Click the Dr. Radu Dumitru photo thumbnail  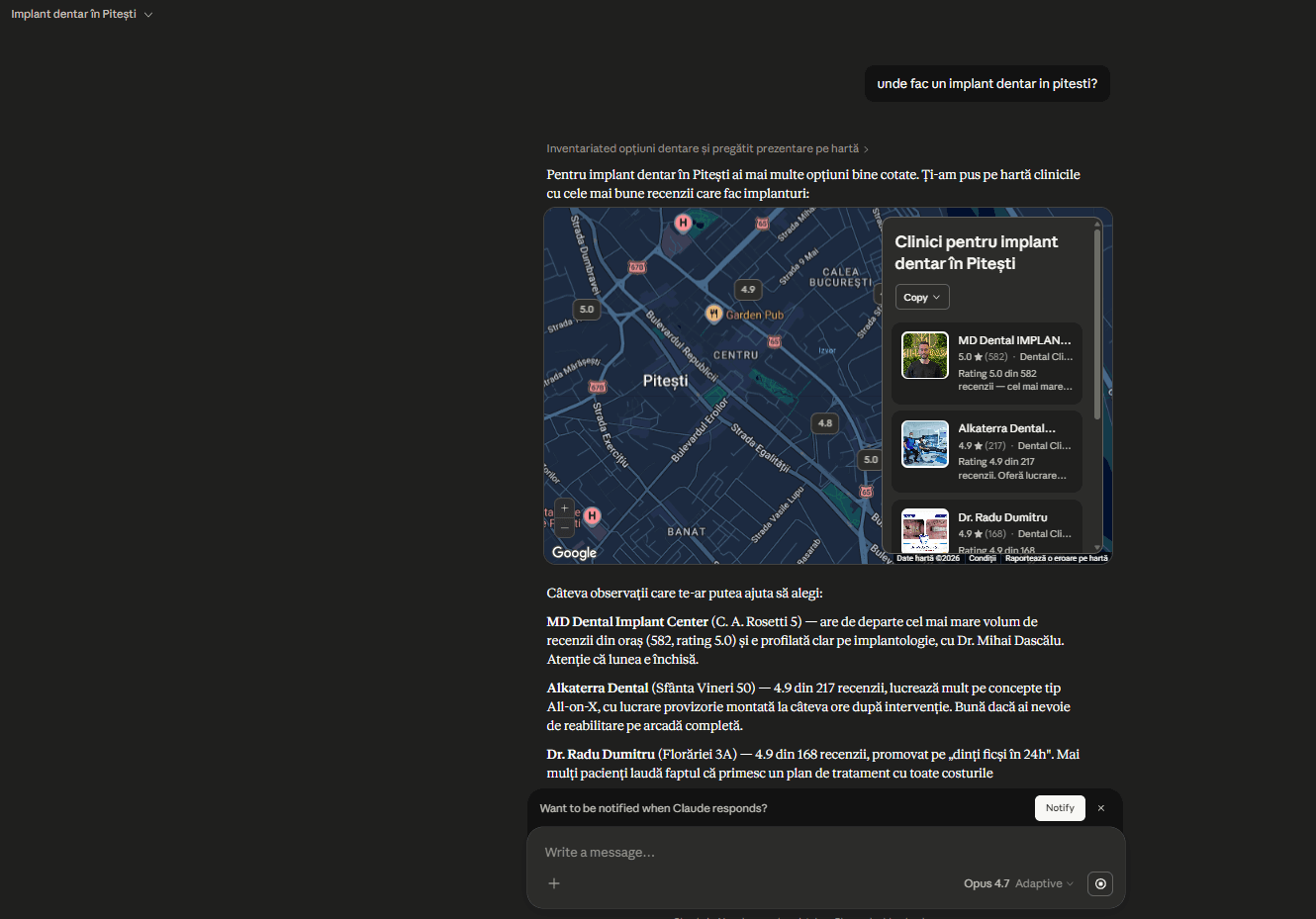click(925, 531)
